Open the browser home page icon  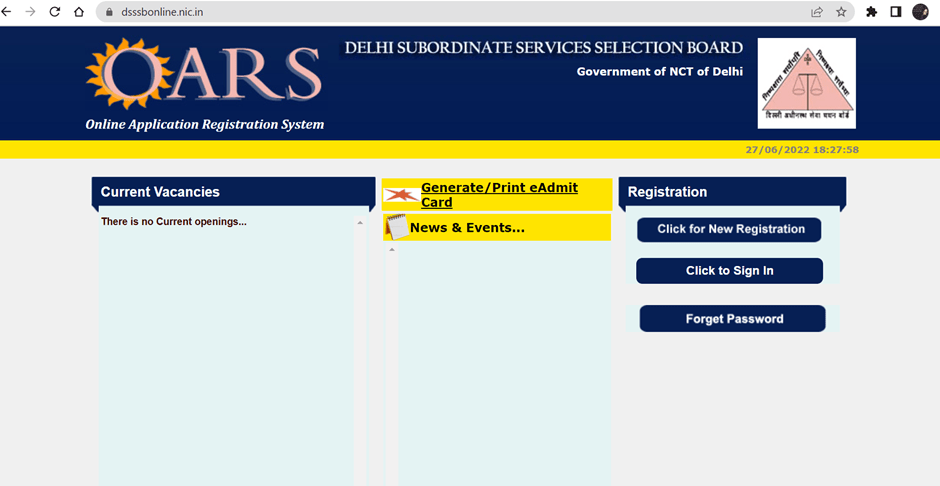79,12
